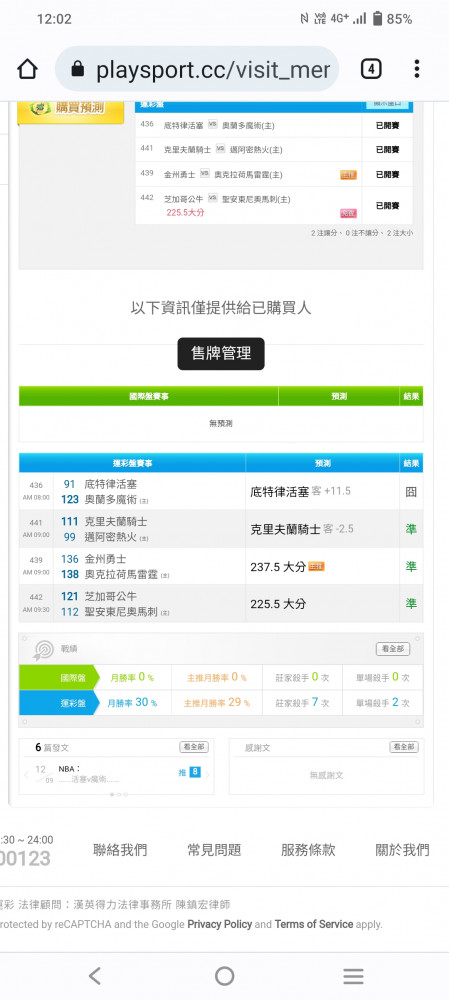Go to the previous post with left chevron

pos(26,775)
